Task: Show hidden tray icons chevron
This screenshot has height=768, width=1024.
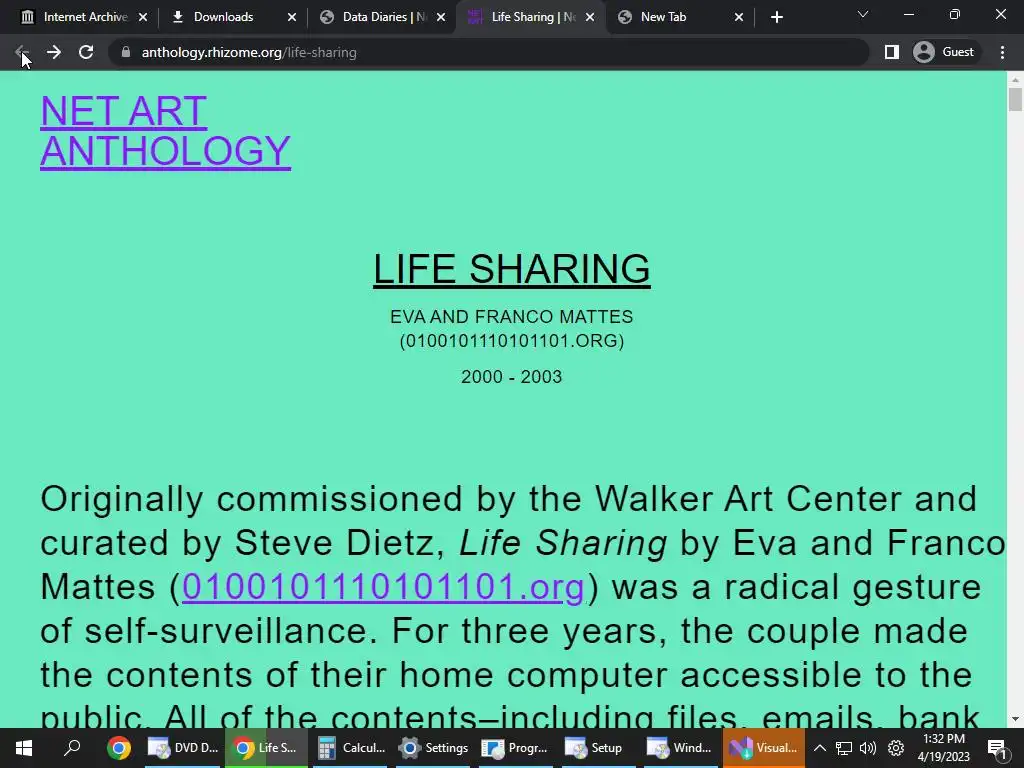Action: click(820, 748)
